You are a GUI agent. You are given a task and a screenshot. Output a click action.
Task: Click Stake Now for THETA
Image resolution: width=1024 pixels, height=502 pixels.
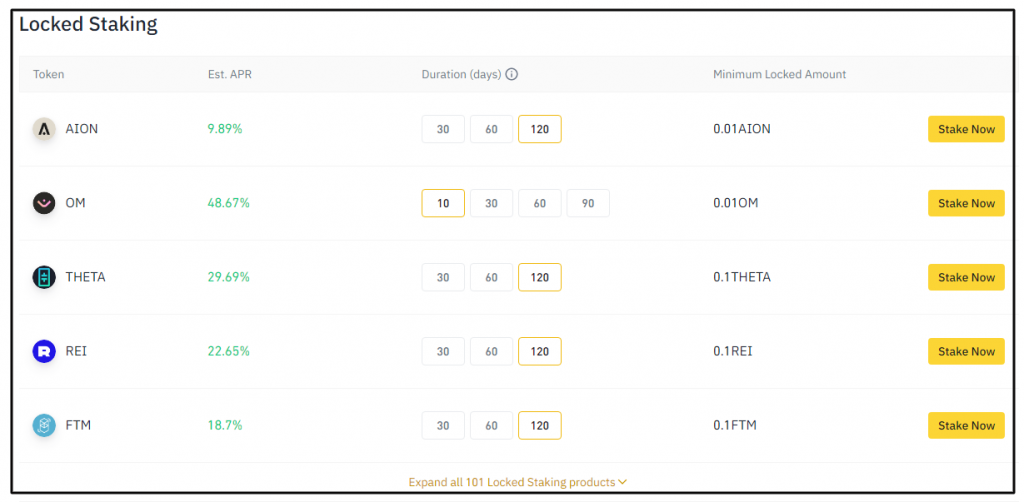[966, 277]
